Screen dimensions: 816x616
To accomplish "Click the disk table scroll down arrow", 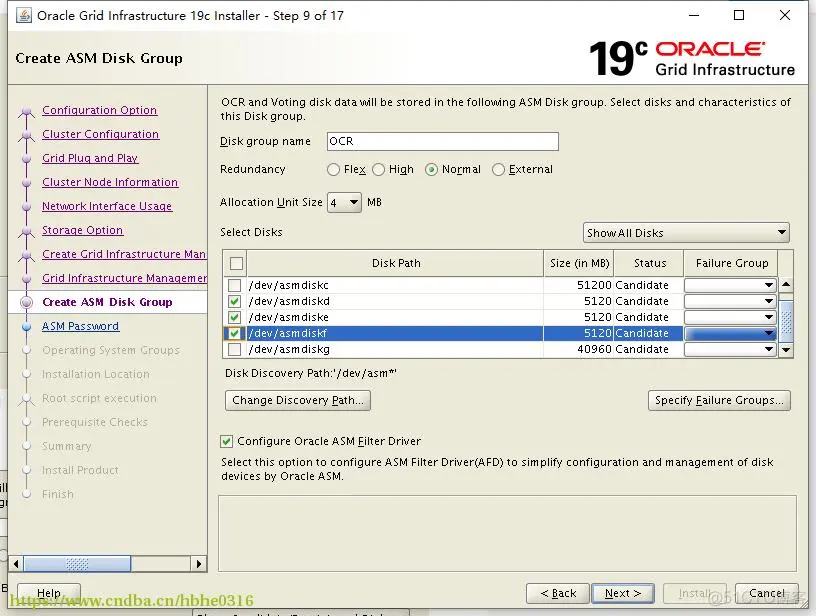I will (x=786, y=350).
